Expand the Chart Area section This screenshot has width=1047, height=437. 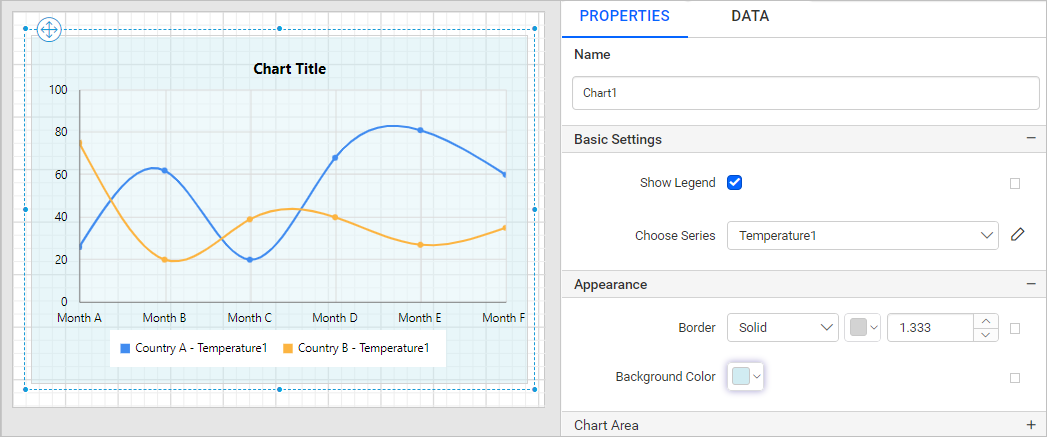[x=1032, y=425]
